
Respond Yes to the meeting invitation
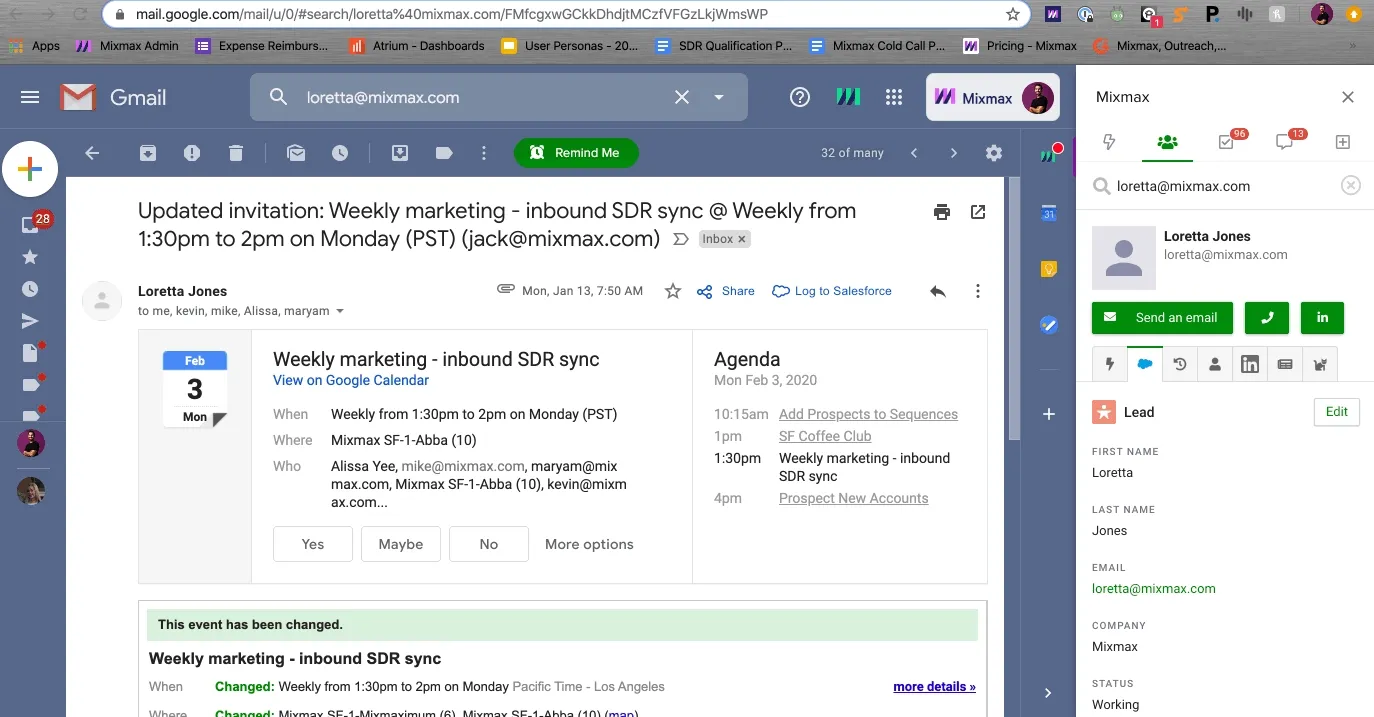[x=313, y=544]
